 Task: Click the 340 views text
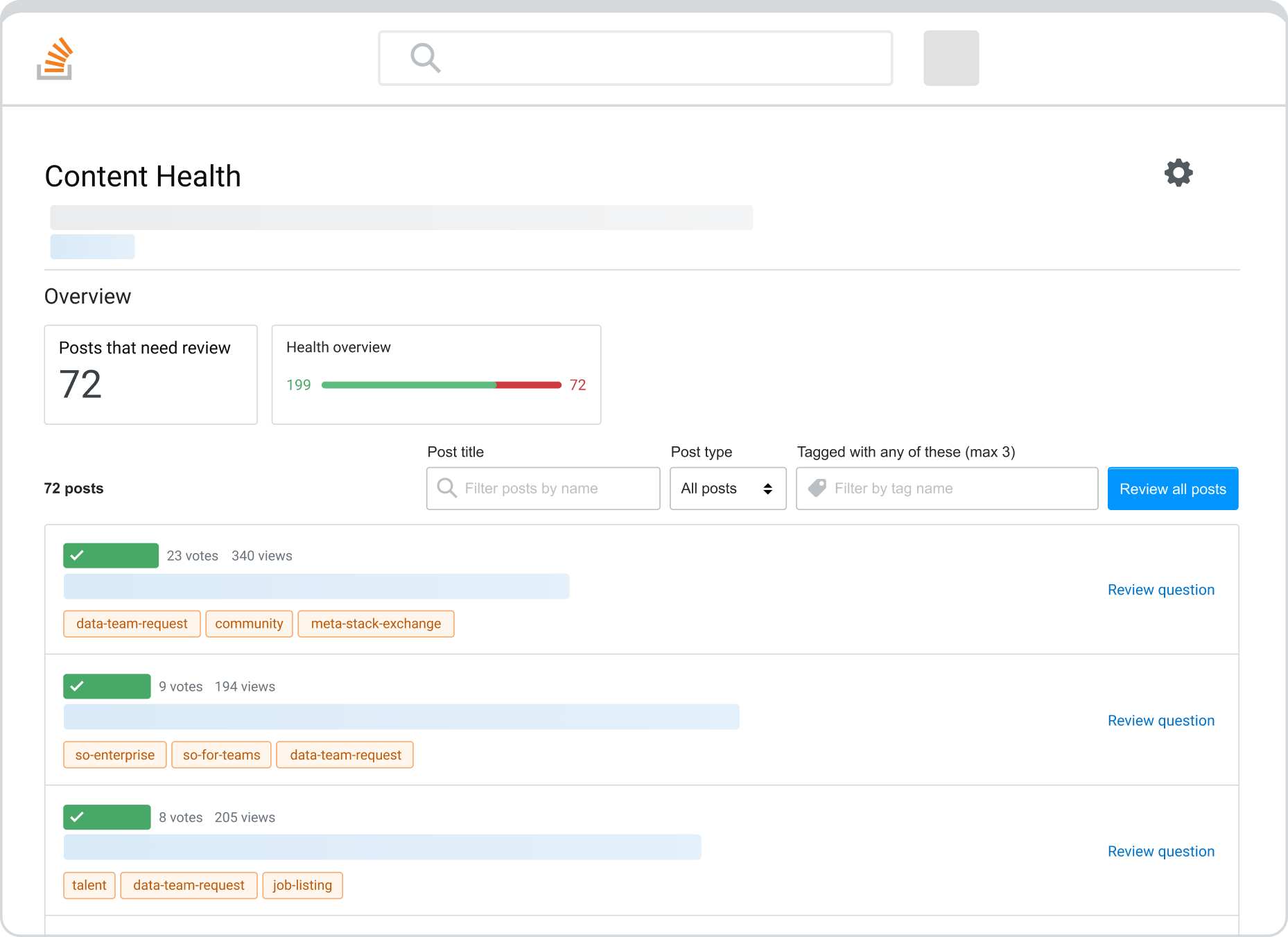(262, 556)
